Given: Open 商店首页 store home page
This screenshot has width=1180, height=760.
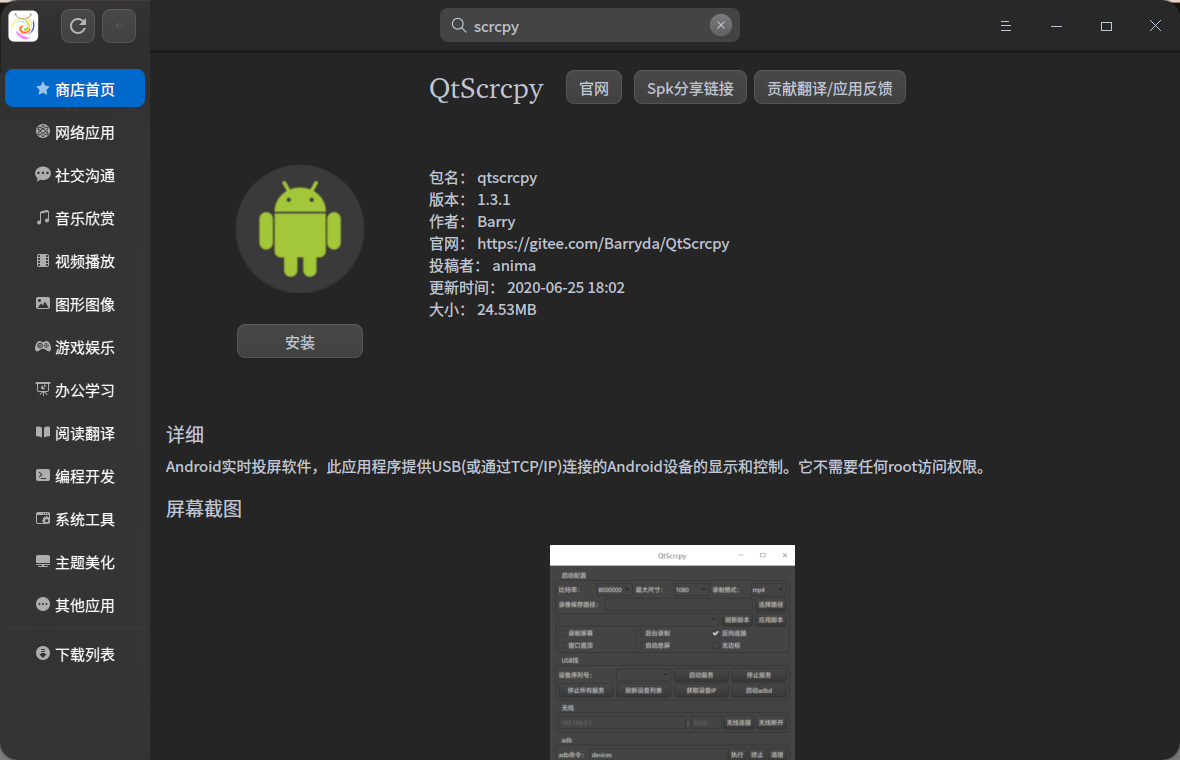Looking at the screenshot, I should coord(75,89).
